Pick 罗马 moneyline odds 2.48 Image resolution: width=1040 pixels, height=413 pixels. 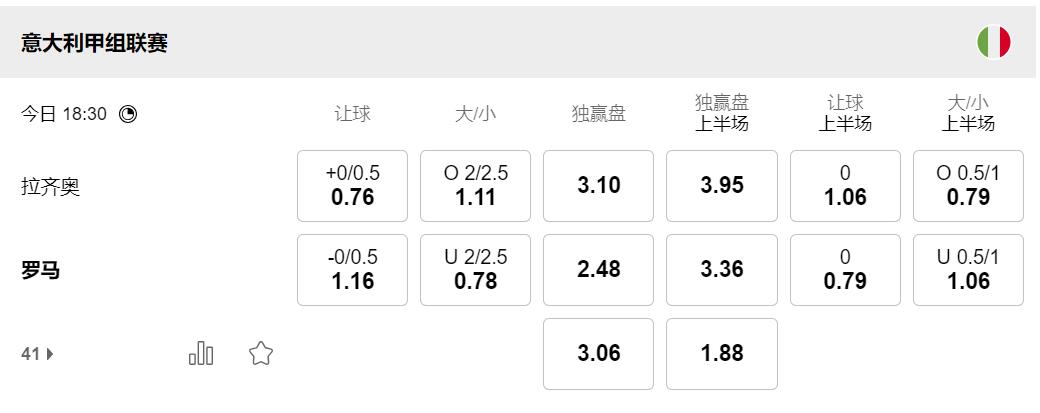598,270
